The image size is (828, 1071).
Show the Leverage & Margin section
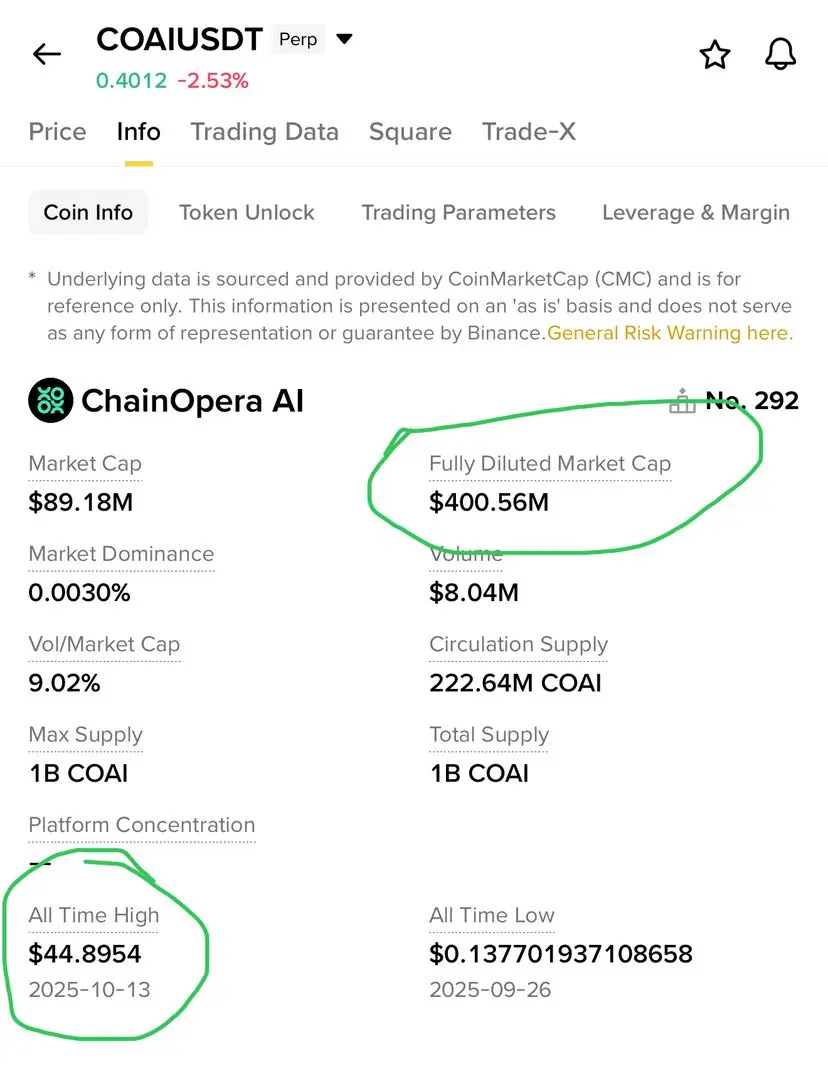[696, 212]
